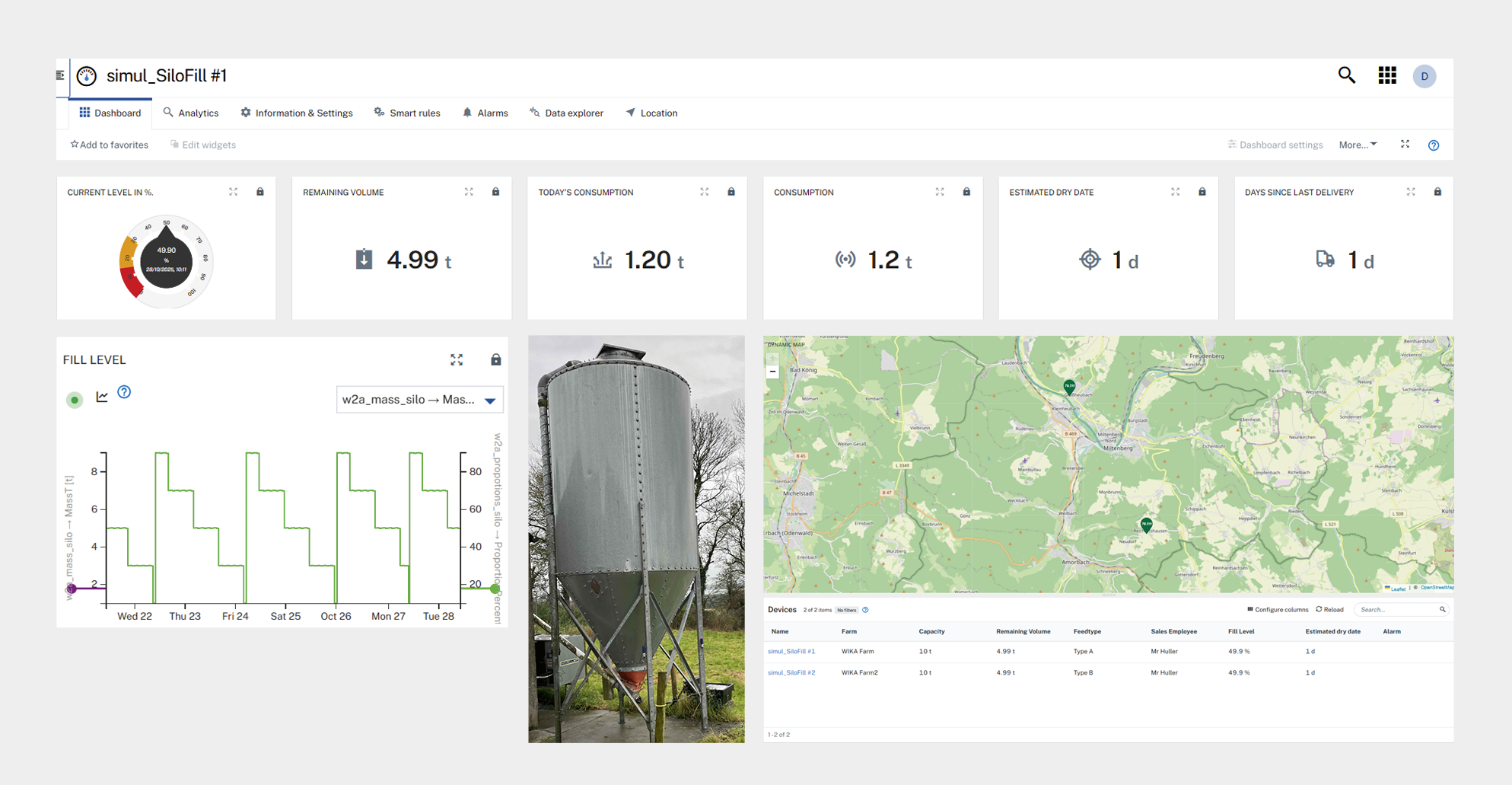Click the lock icon on Fill Level widget
The image size is (1512, 785).
coord(496,359)
